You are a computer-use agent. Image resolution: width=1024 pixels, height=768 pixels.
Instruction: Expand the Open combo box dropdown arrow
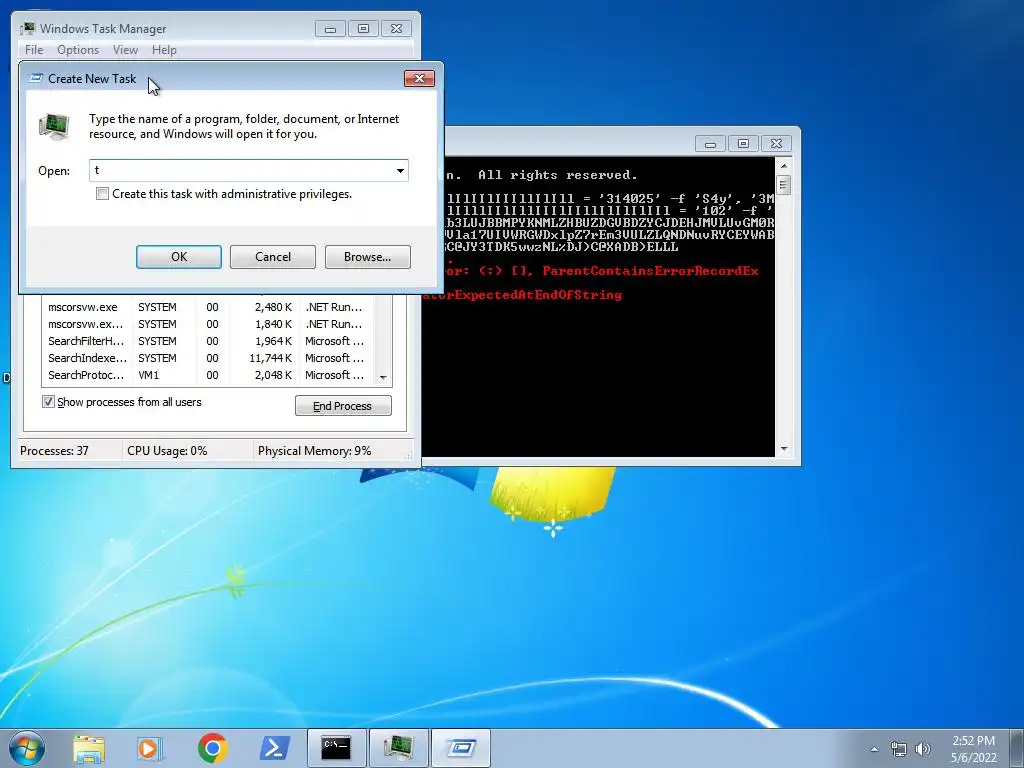tap(400, 170)
